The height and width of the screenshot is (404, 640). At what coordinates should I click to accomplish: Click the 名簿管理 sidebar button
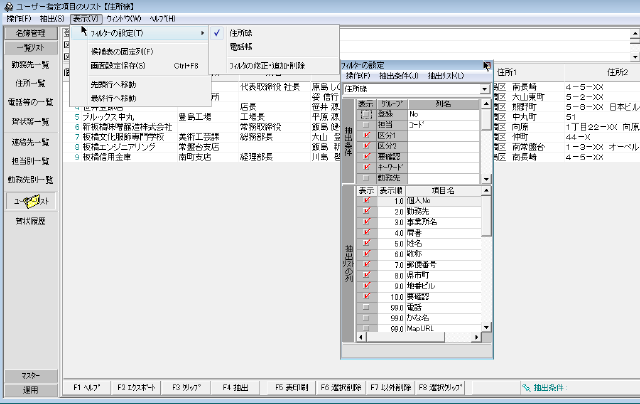[x=31, y=33]
